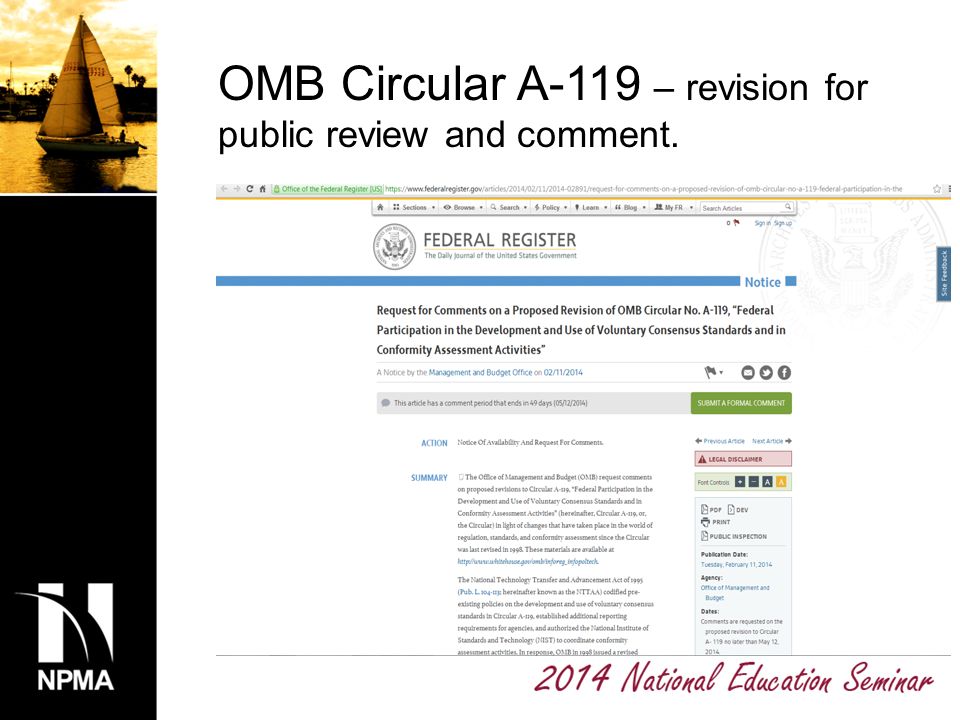Go to Previous Article

(720, 441)
